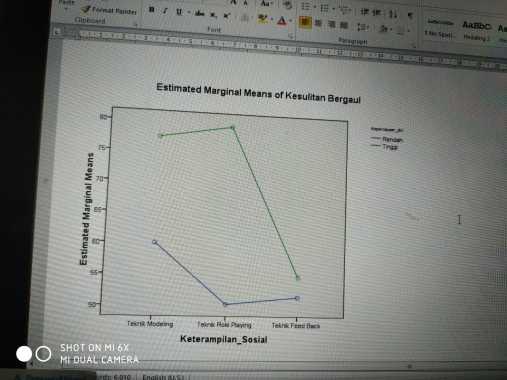This screenshot has width=507, height=380.
Task: Apply the text highlight color
Action: point(263,19)
